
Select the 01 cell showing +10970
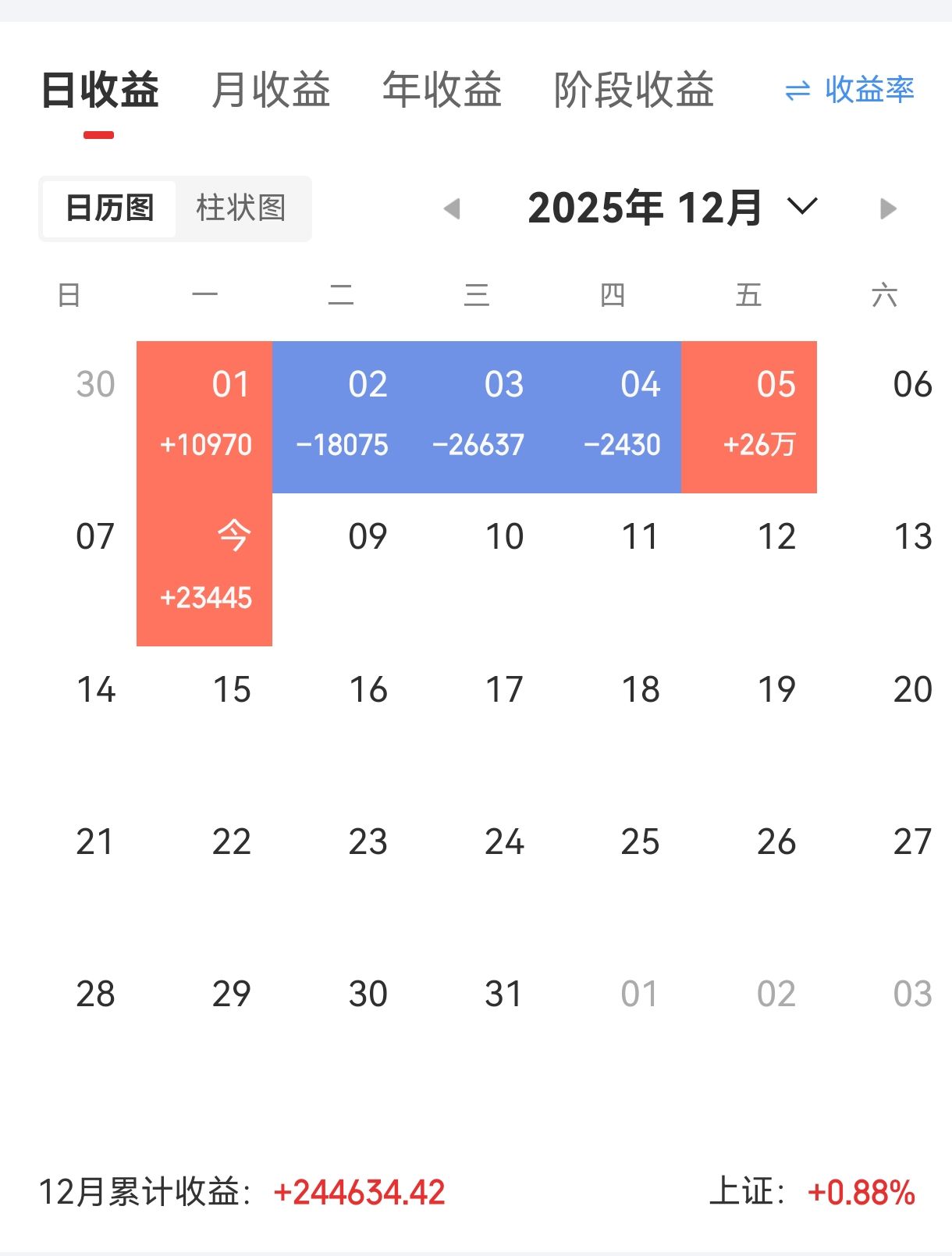point(204,417)
